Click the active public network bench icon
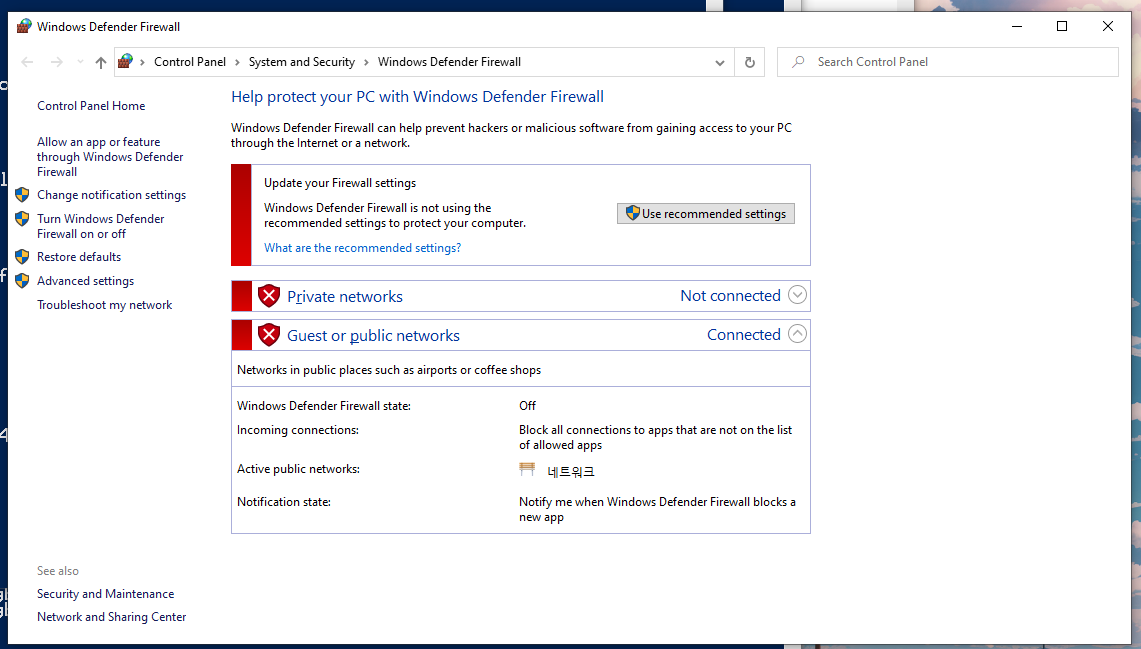The height and width of the screenshot is (649, 1141). [x=527, y=469]
